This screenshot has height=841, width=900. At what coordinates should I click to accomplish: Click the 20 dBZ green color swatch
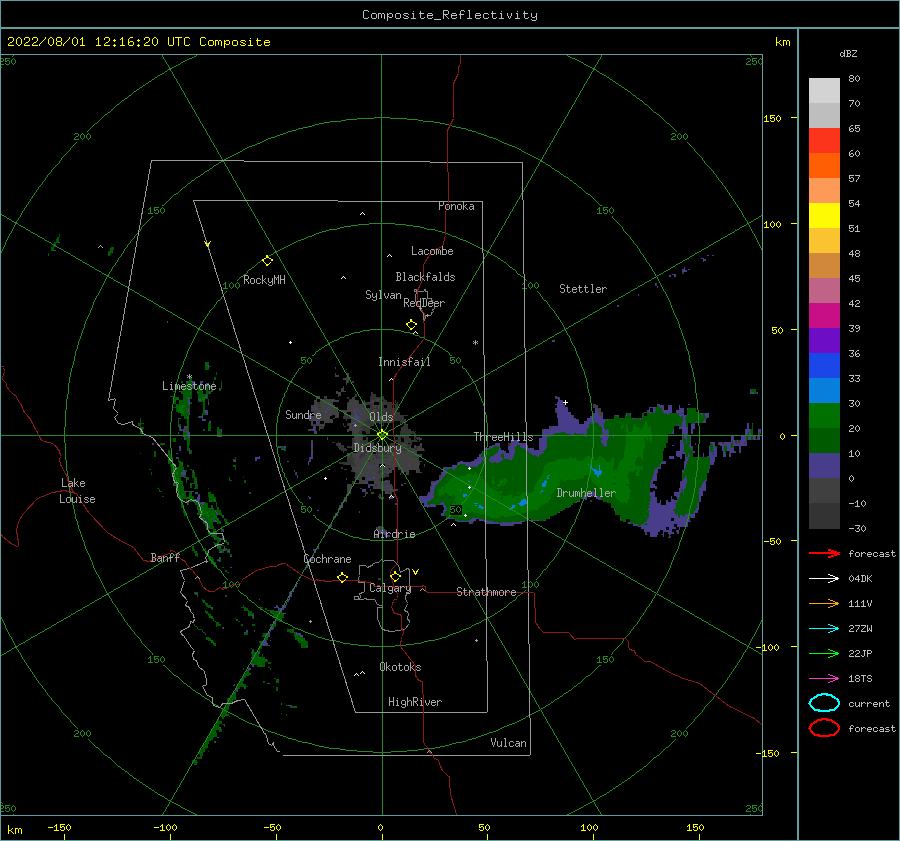tap(824, 416)
